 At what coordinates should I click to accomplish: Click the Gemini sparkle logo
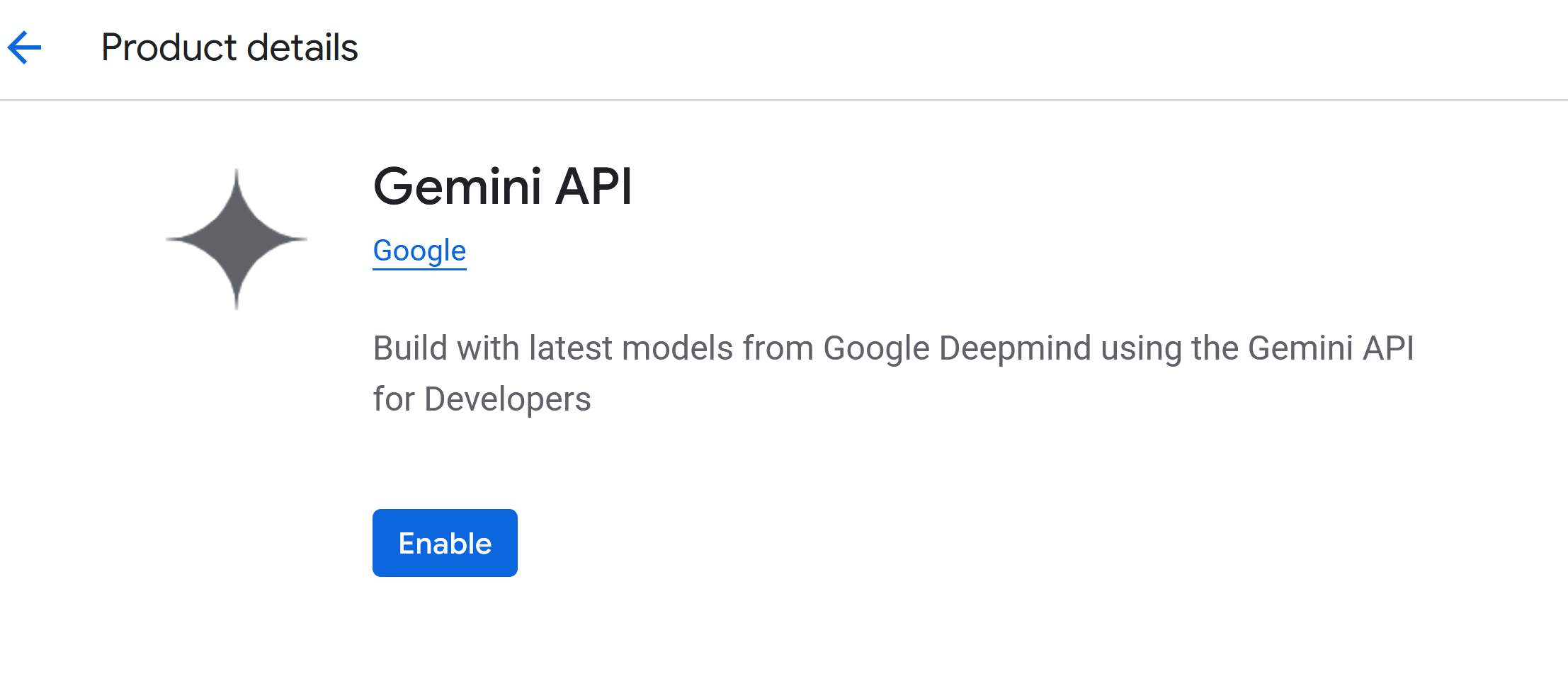(x=237, y=239)
